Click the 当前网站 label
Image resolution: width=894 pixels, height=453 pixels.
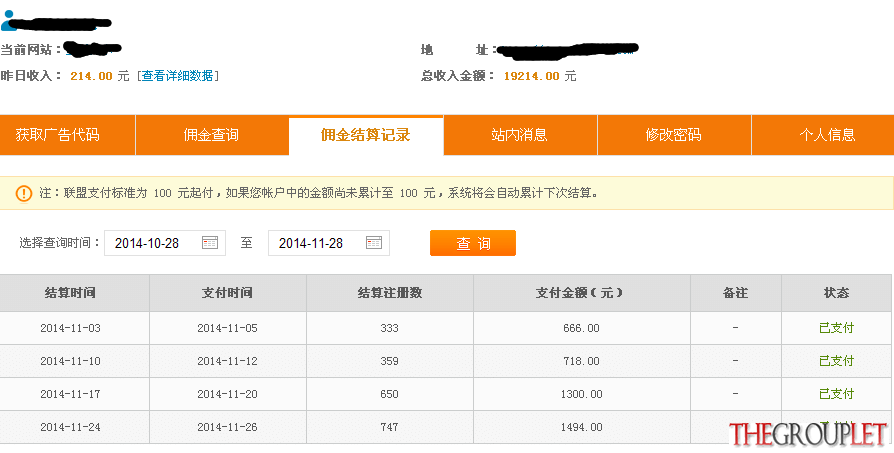(31, 50)
